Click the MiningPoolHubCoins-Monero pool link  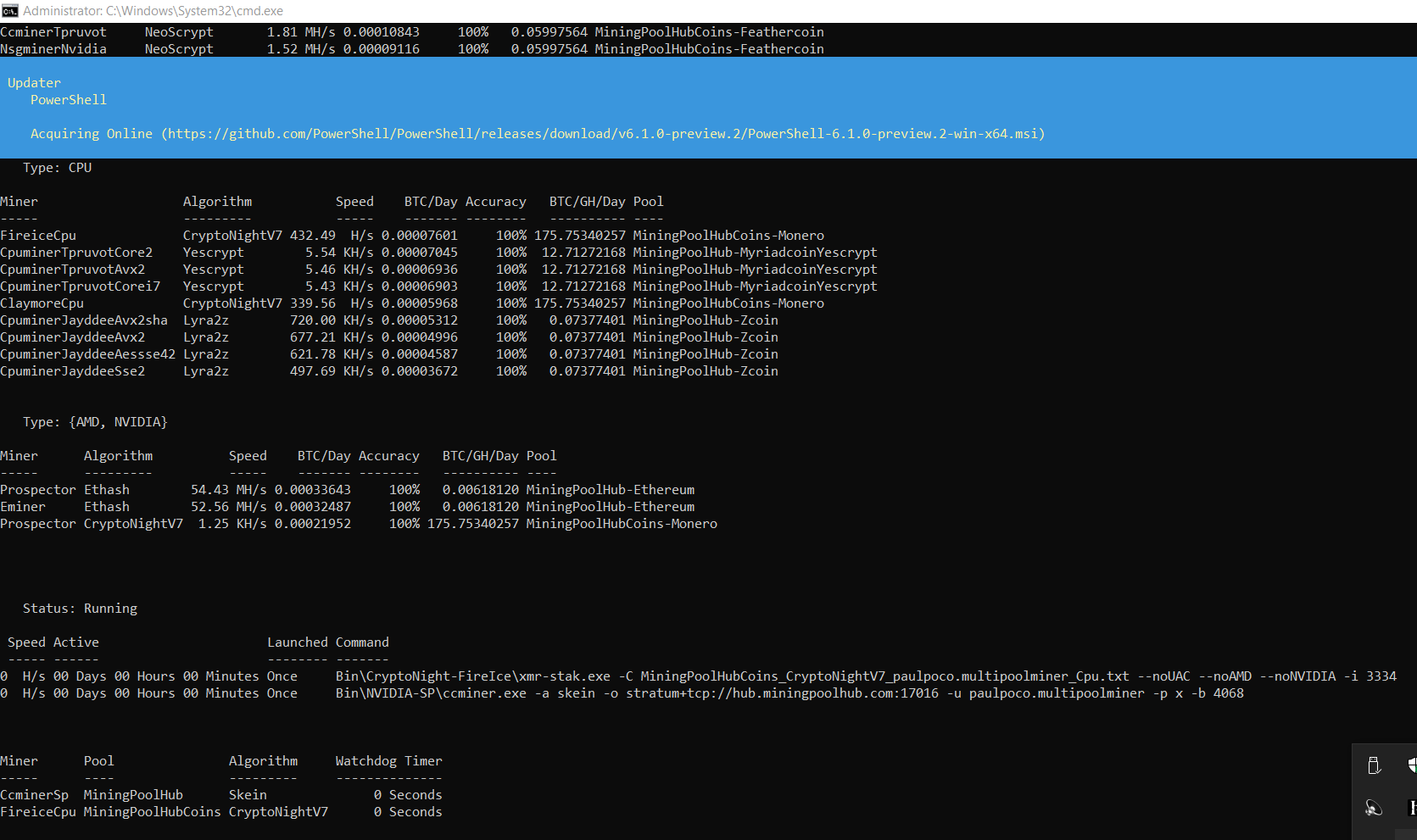click(728, 235)
